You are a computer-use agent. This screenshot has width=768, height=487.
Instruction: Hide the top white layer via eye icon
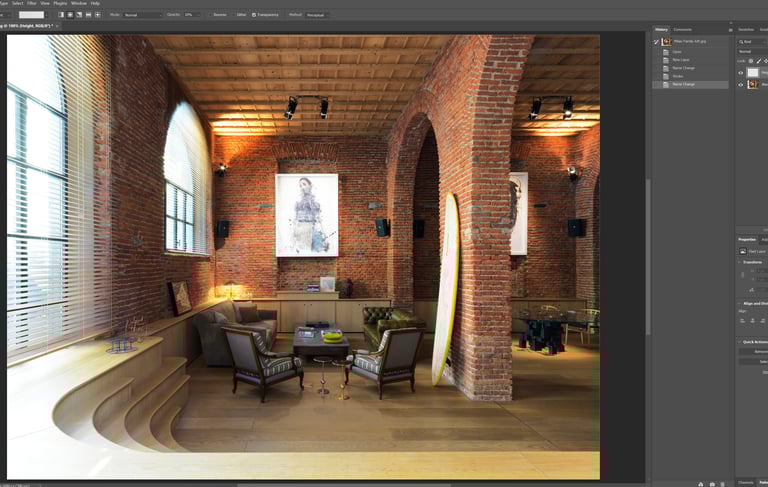pos(741,73)
